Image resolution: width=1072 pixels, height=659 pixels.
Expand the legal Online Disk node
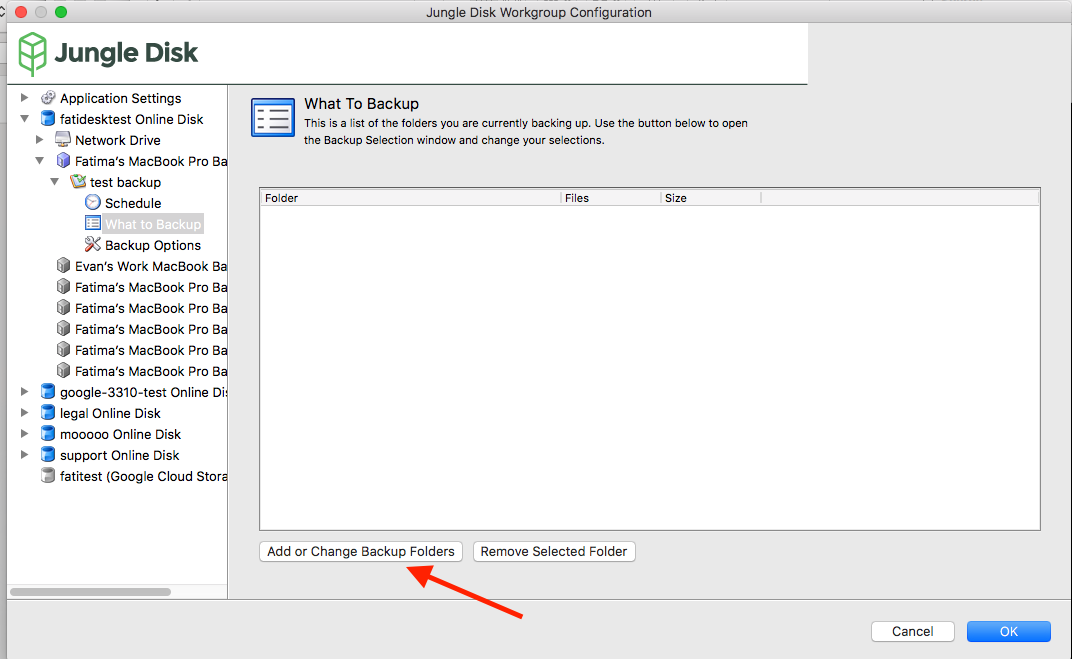click(25, 412)
